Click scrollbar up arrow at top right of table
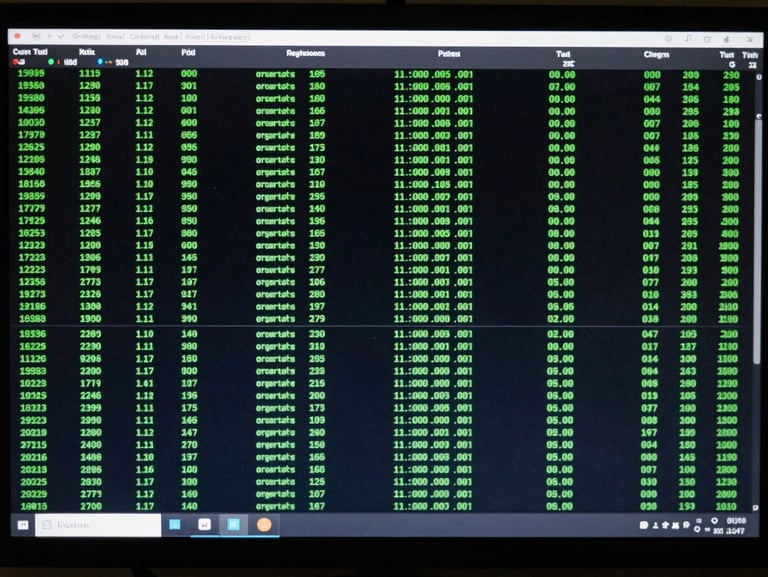The height and width of the screenshot is (577, 768). click(759, 77)
